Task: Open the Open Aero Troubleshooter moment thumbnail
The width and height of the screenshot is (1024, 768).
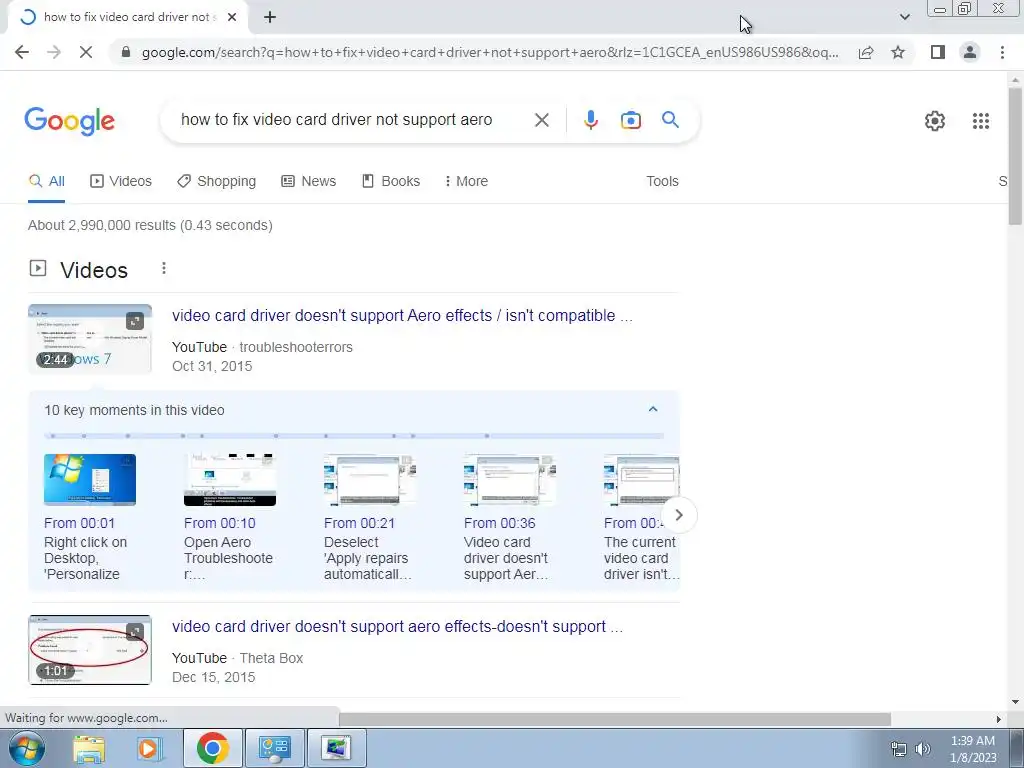Action: [230, 480]
